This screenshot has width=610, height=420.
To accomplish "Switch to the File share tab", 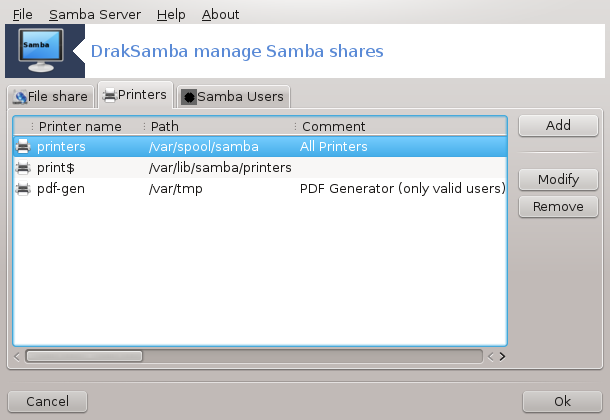I will pyautogui.click(x=51, y=96).
